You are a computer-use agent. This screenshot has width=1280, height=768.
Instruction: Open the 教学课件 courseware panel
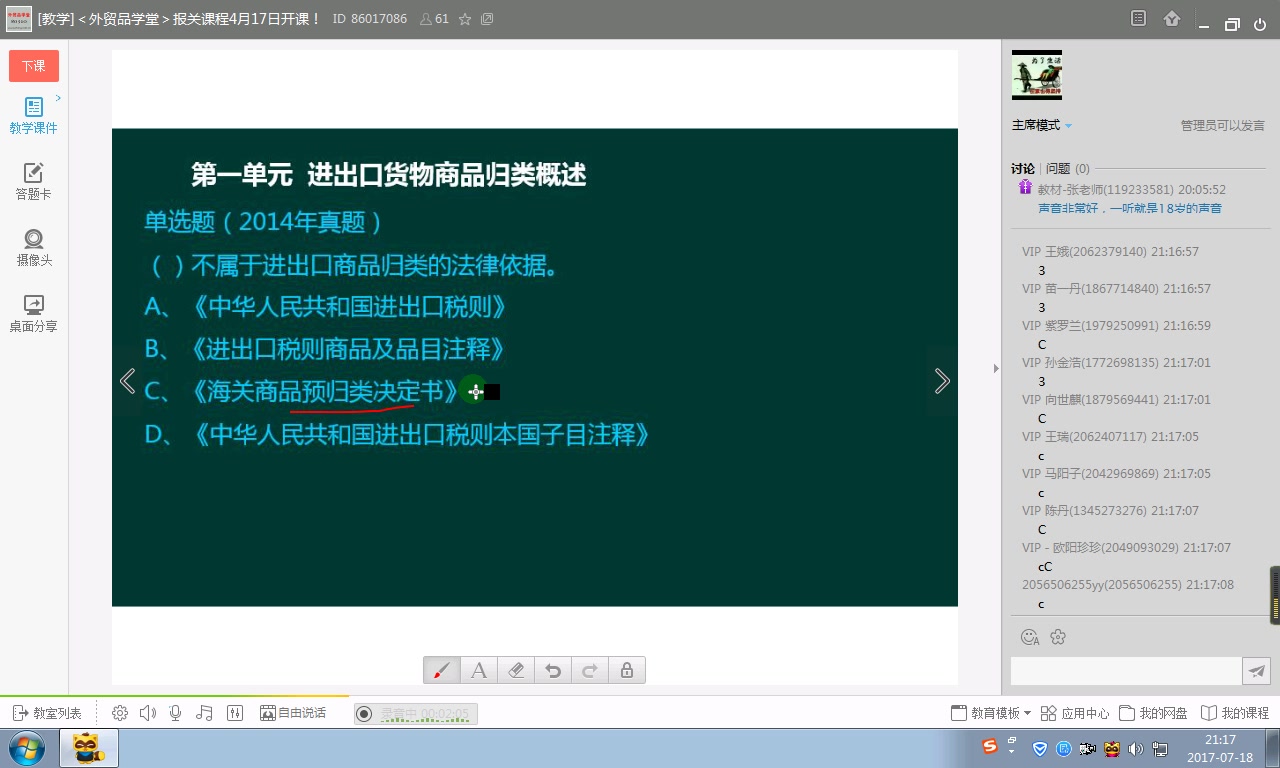34,116
